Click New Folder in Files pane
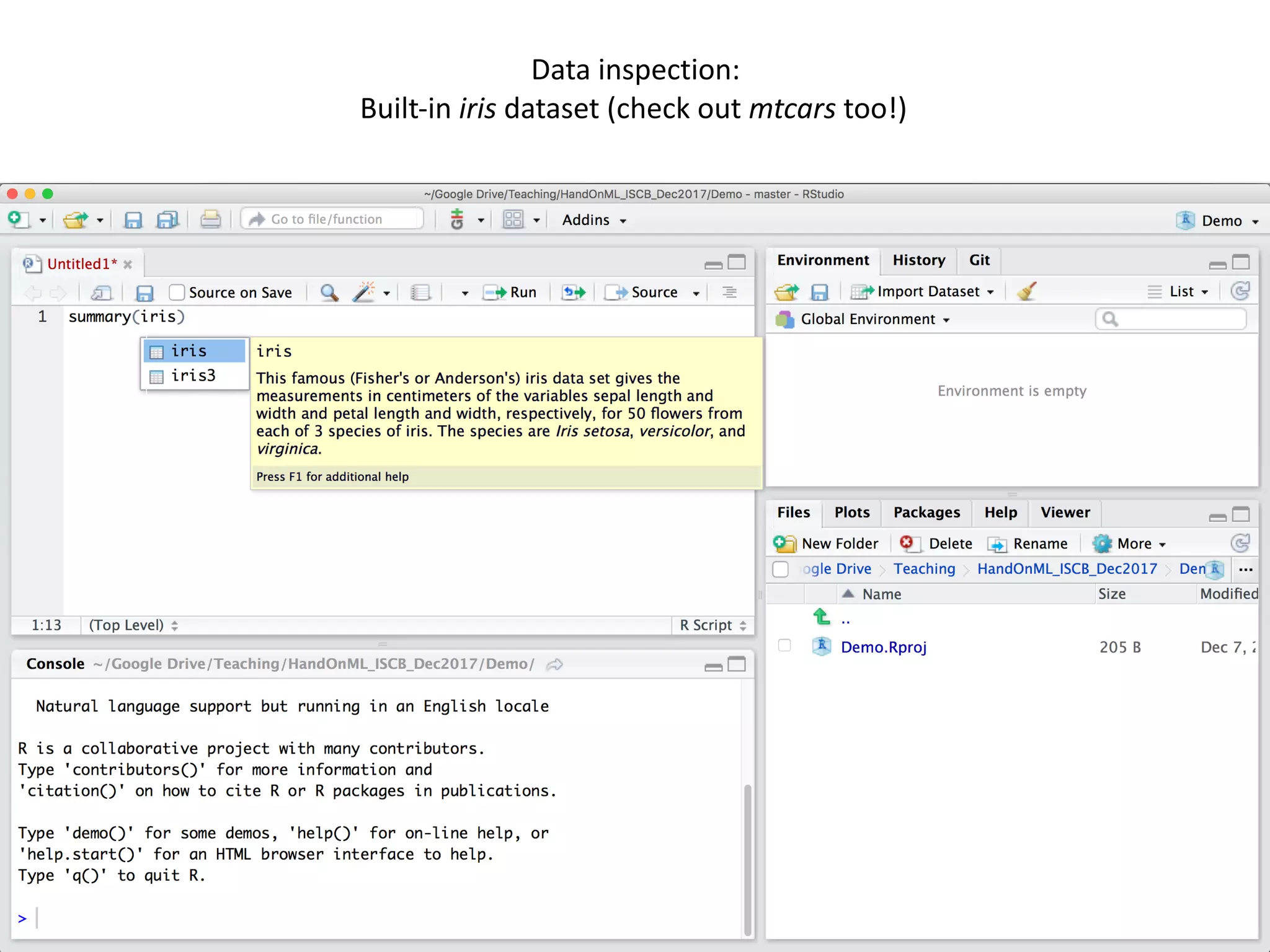 point(826,544)
